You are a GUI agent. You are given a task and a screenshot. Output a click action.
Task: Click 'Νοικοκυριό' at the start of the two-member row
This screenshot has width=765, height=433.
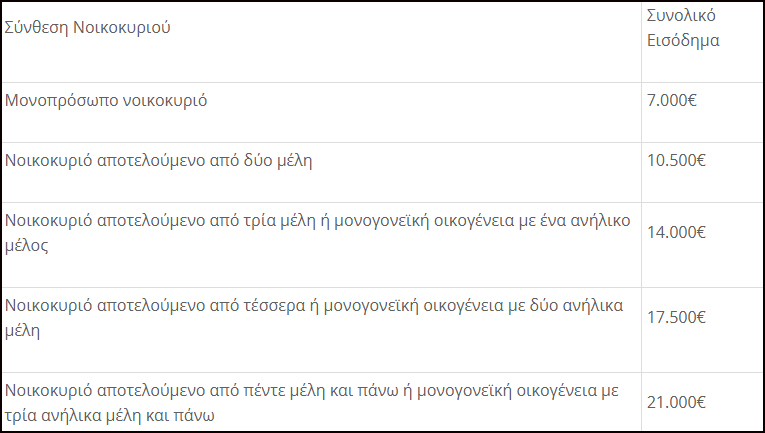(48, 160)
